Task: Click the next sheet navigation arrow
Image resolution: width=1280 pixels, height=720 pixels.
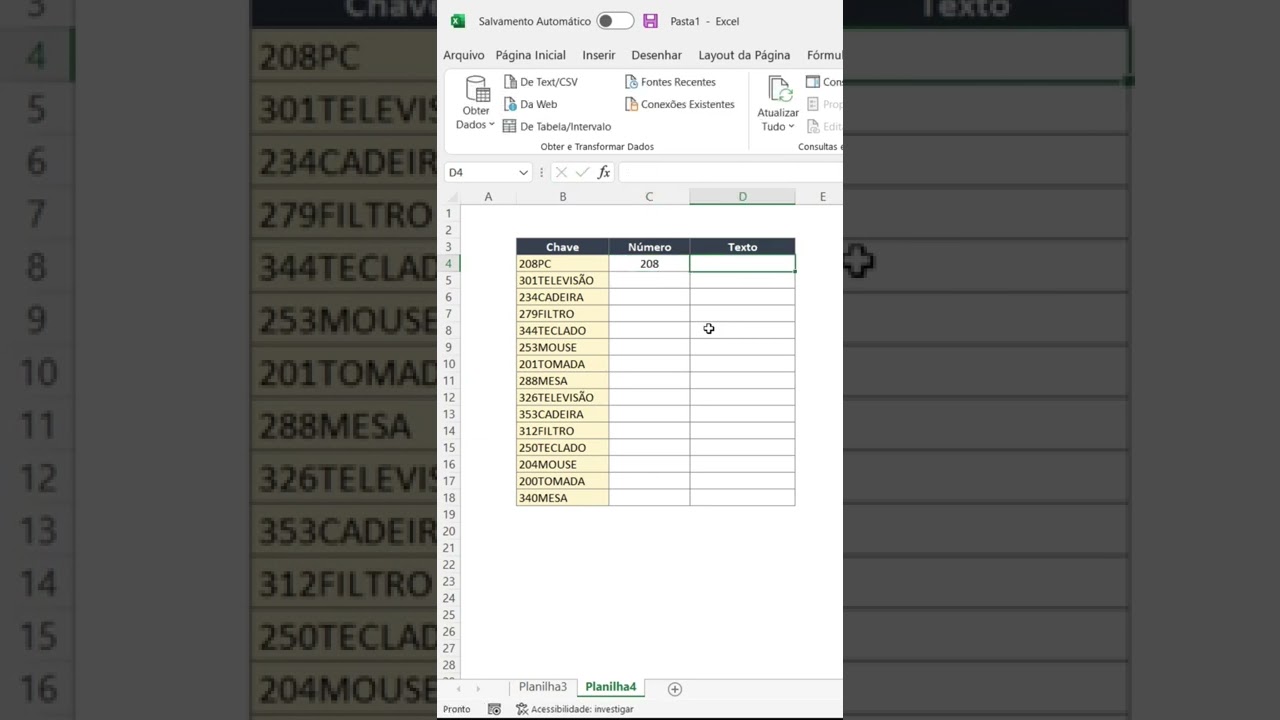Action: click(478, 689)
